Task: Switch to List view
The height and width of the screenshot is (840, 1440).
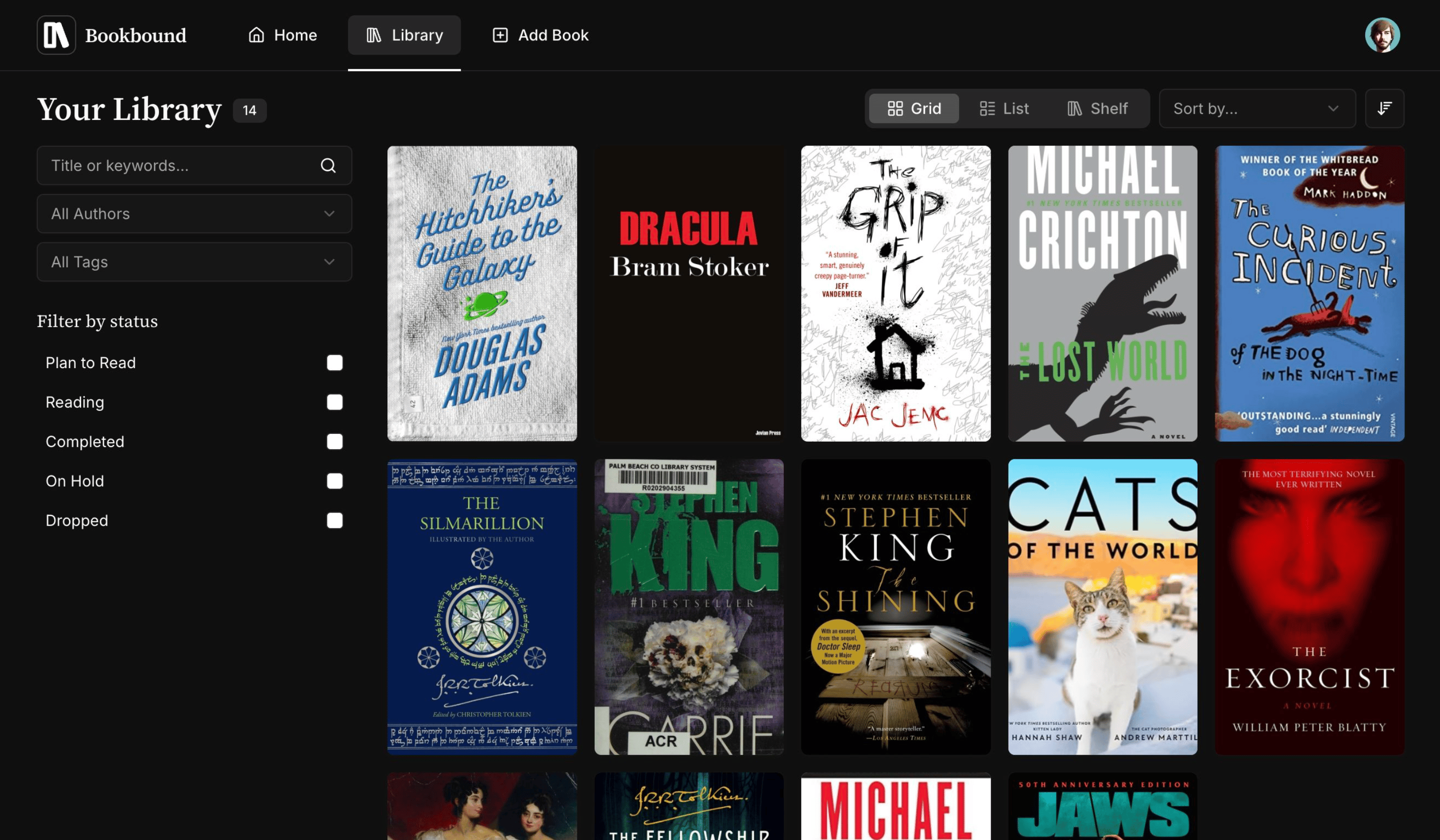Action: click(1004, 108)
